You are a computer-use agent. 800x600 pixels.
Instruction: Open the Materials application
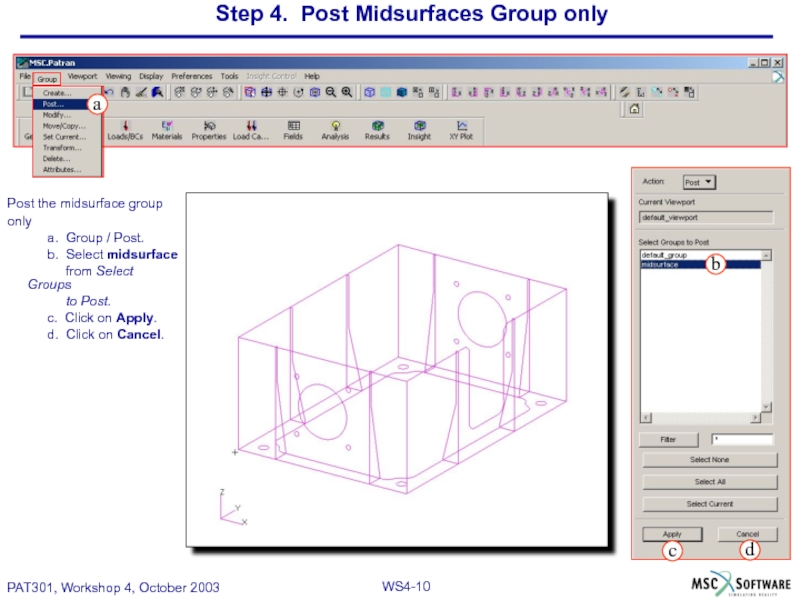point(167,131)
